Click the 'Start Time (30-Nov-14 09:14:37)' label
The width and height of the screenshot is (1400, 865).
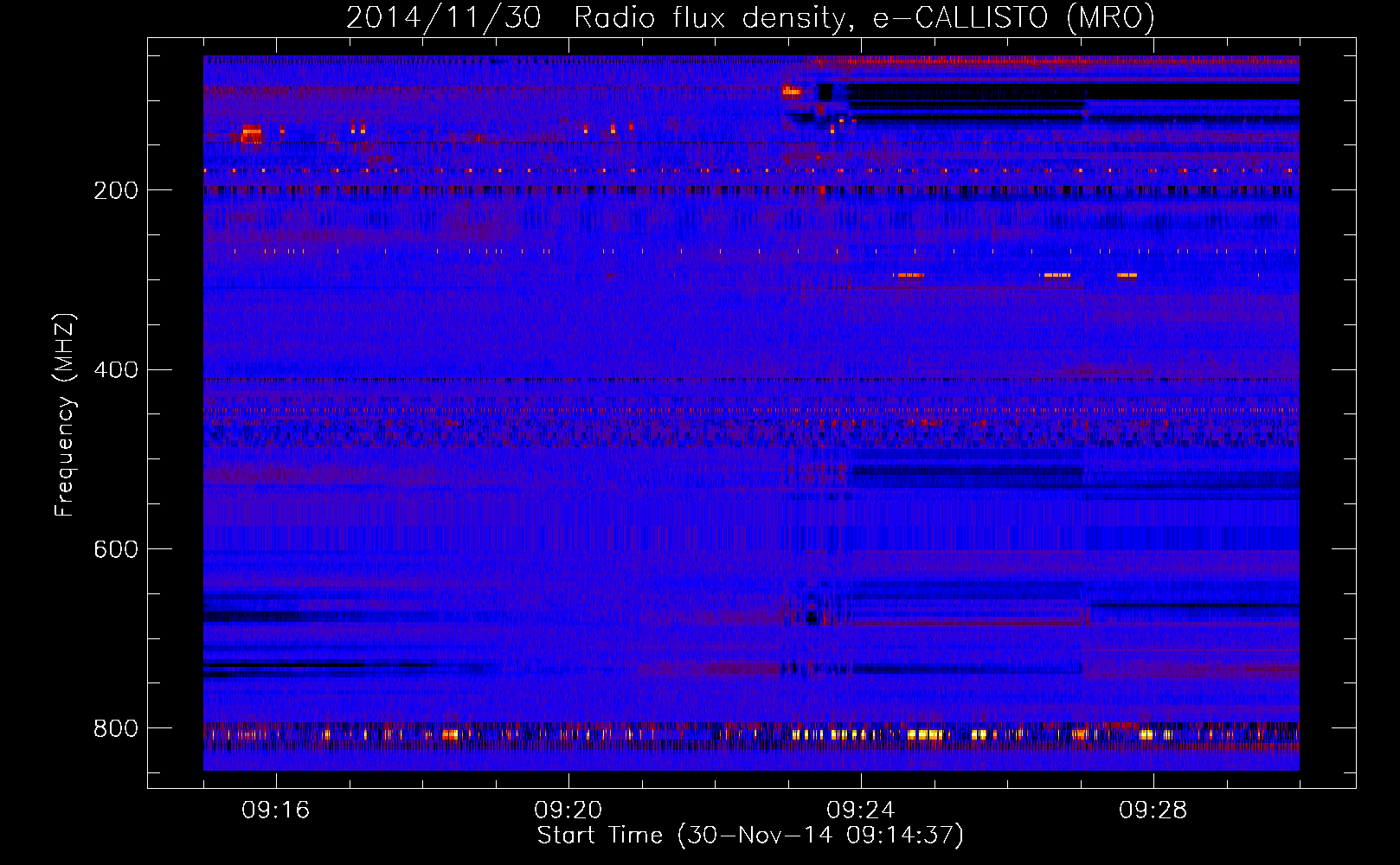[750, 836]
